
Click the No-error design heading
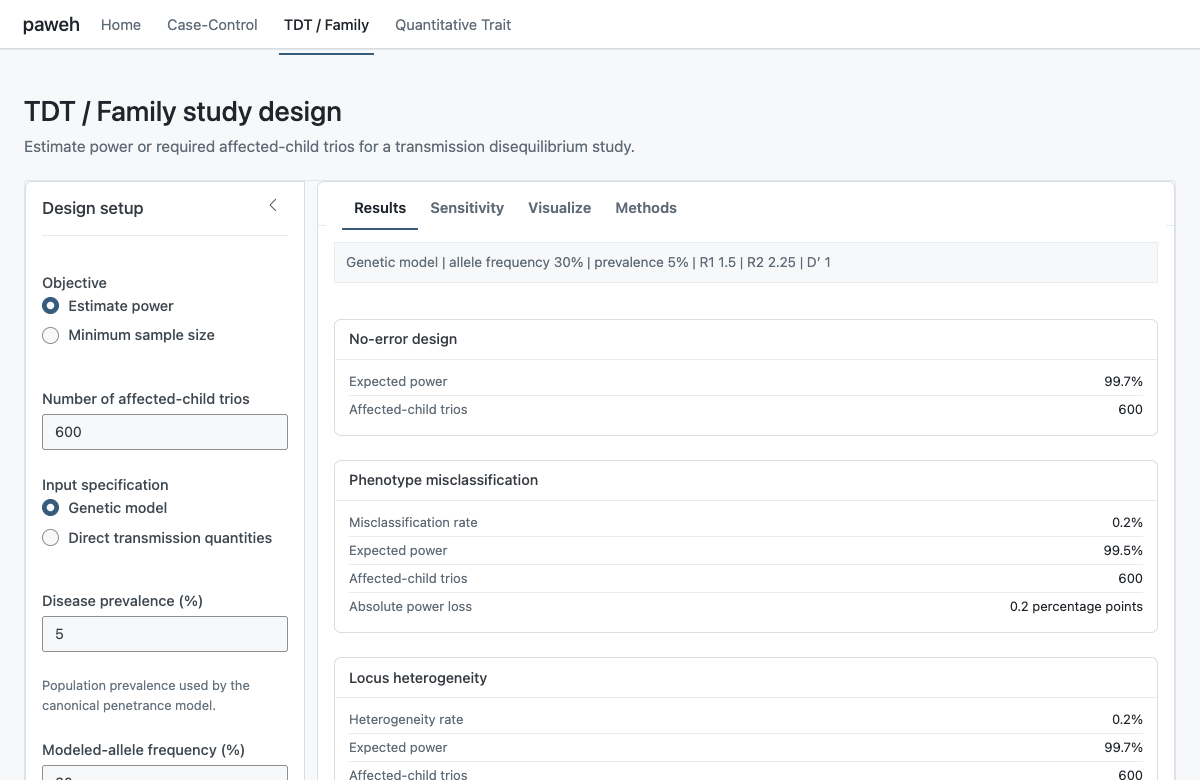tap(403, 339)
